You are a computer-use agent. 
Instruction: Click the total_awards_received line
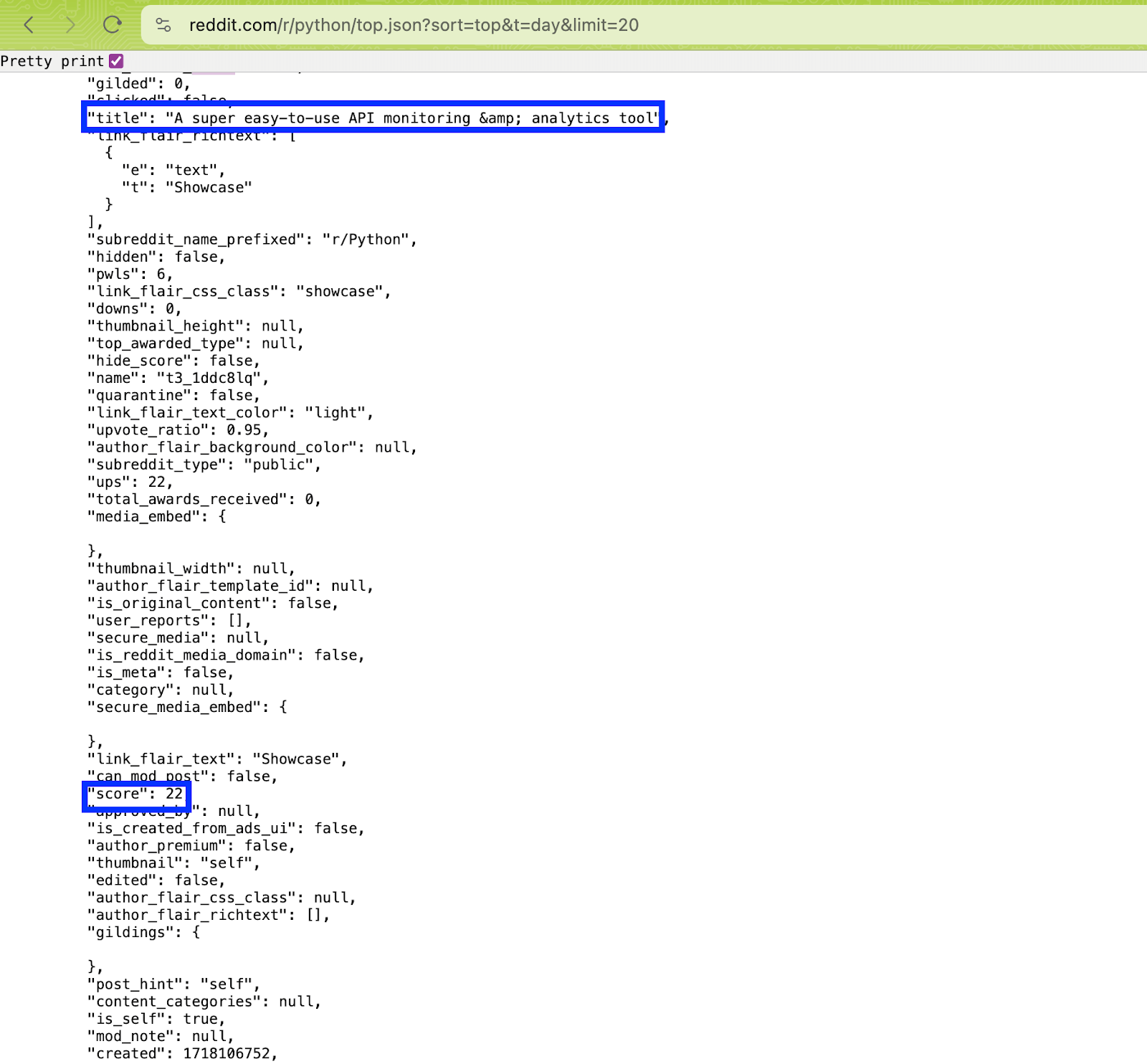pyautogui.click(x=204, y=499)
